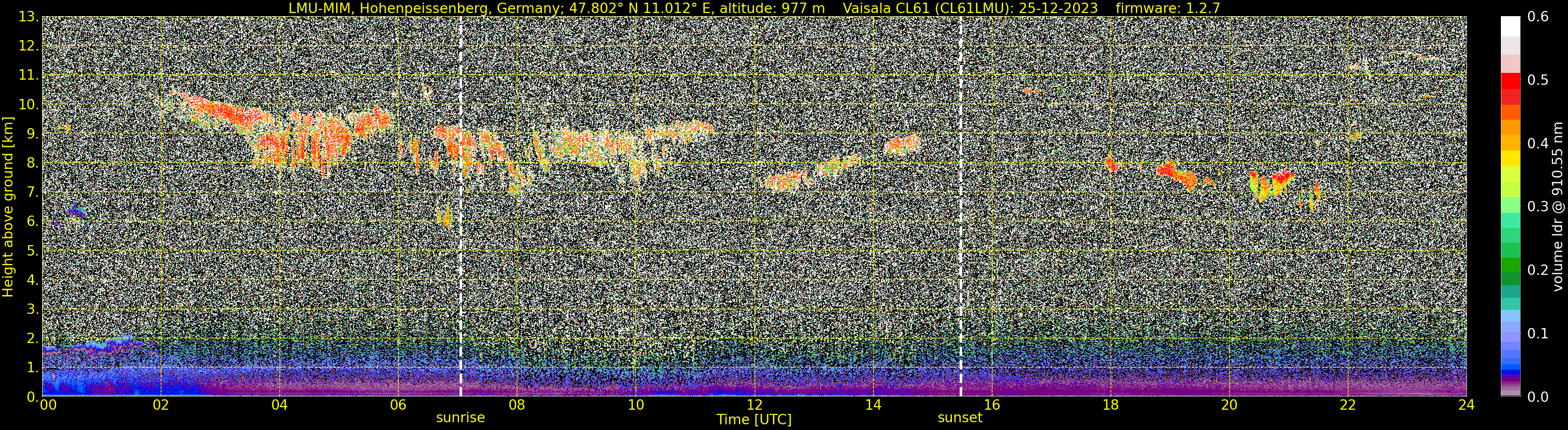Viewport: 1568px width, 430px height.
Task: Click x-axis tick label 02
Action: 161,405
